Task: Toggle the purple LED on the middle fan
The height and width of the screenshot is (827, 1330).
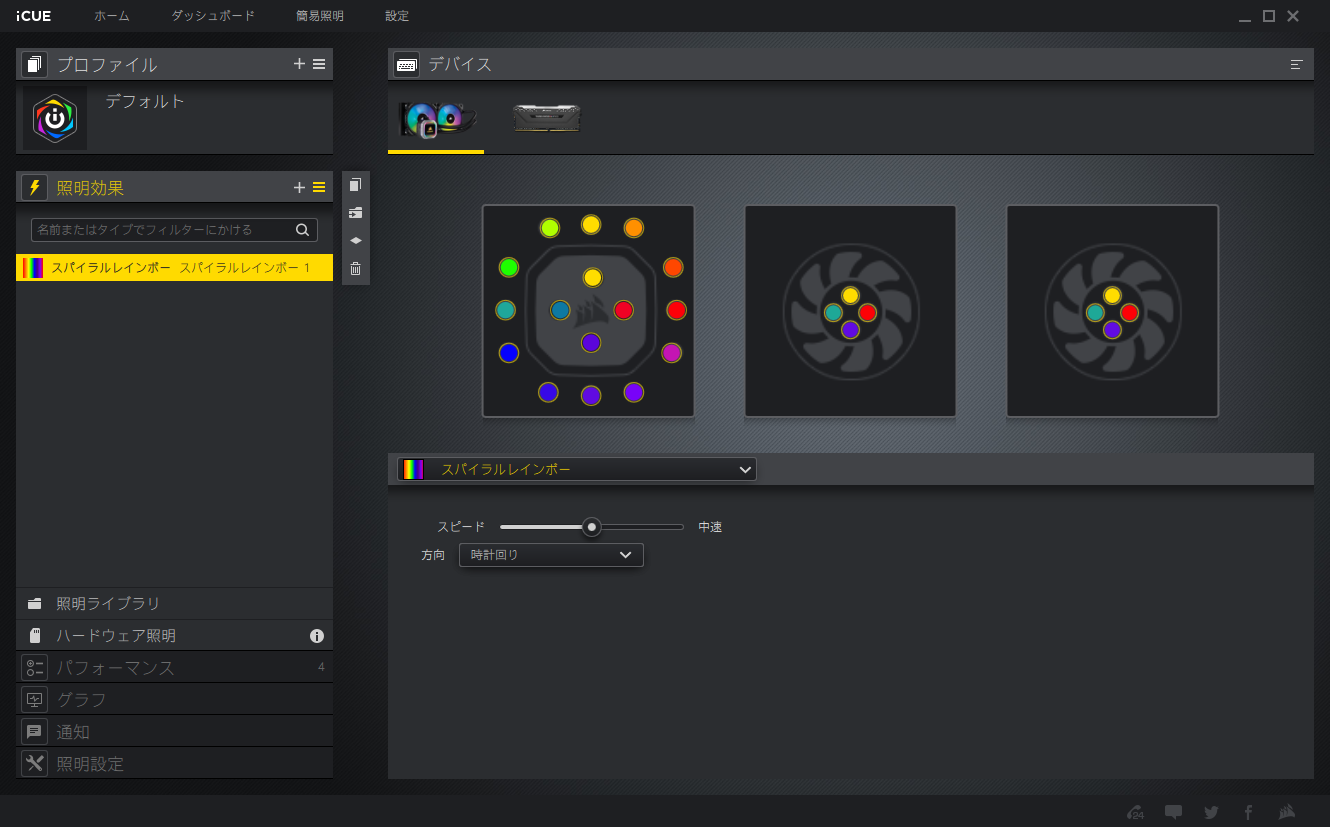Action: click(x=850, y=329)
